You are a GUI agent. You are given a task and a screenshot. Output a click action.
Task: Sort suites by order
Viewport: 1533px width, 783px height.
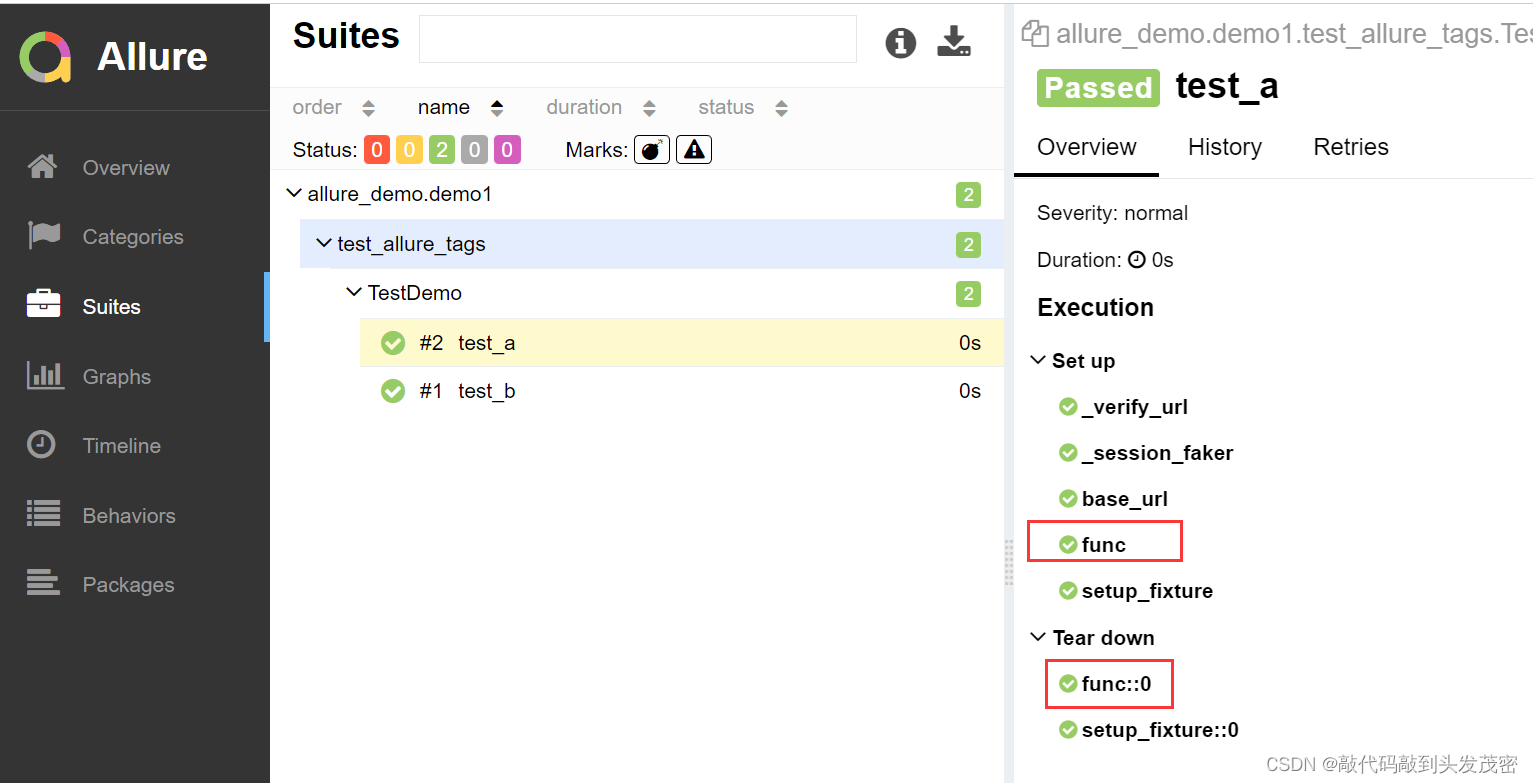tap(334, 107)
